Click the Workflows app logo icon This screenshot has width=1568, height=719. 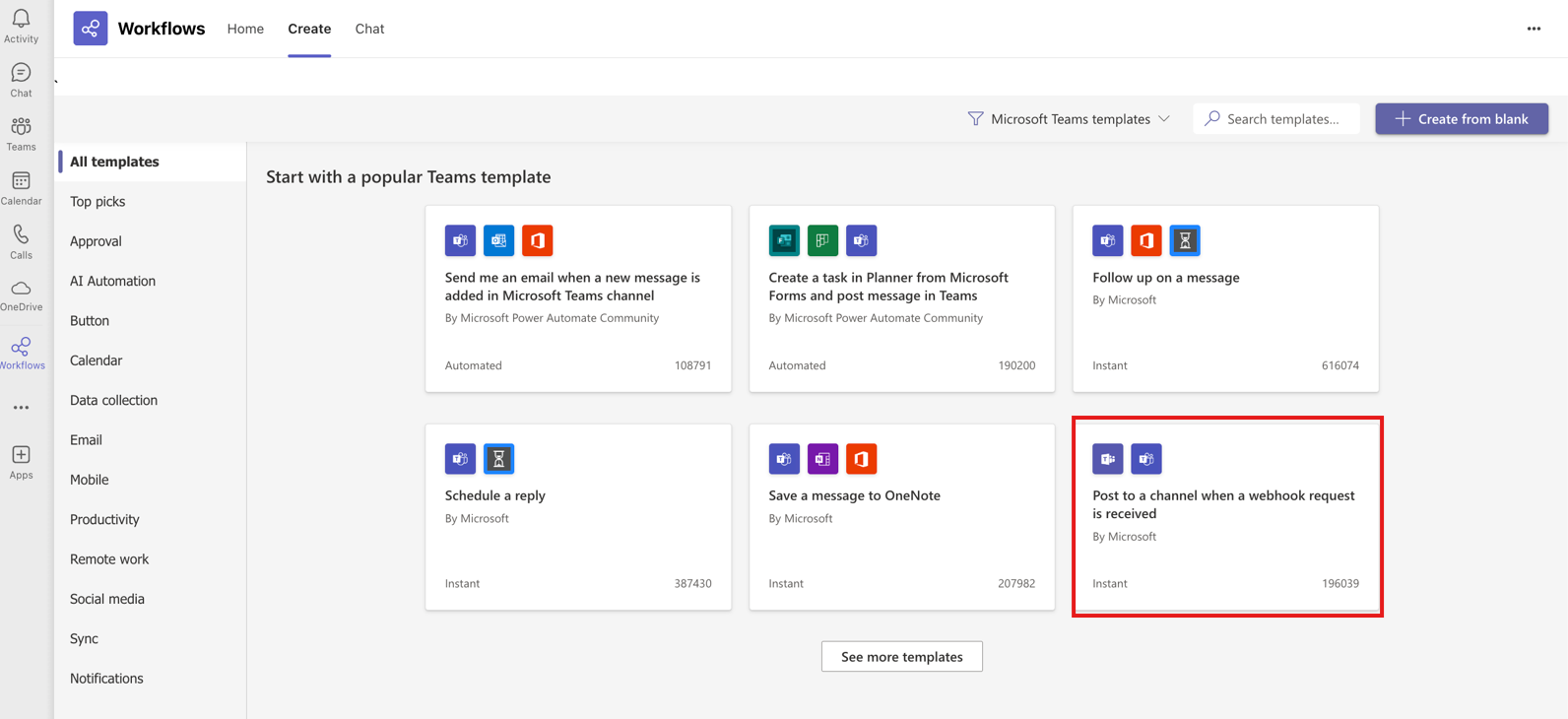(x=91, y=29)
